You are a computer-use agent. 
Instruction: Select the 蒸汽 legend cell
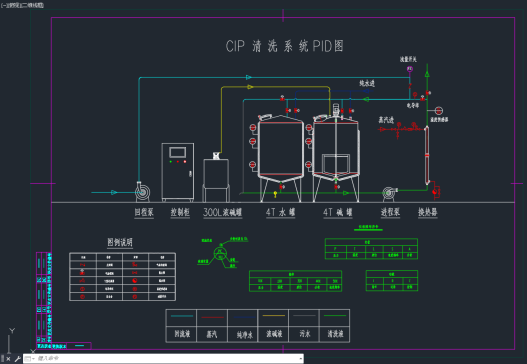coord(212,334)
